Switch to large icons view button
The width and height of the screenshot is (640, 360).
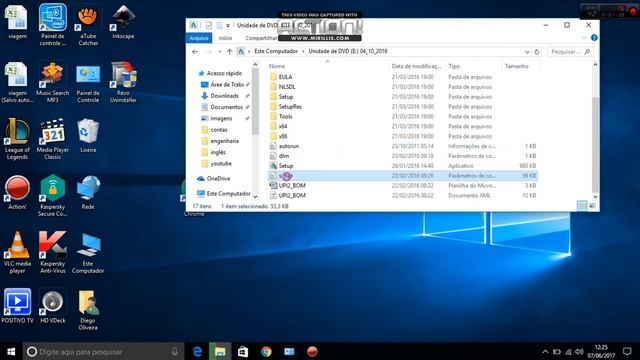pyautogui.click(x=592, y=206)
